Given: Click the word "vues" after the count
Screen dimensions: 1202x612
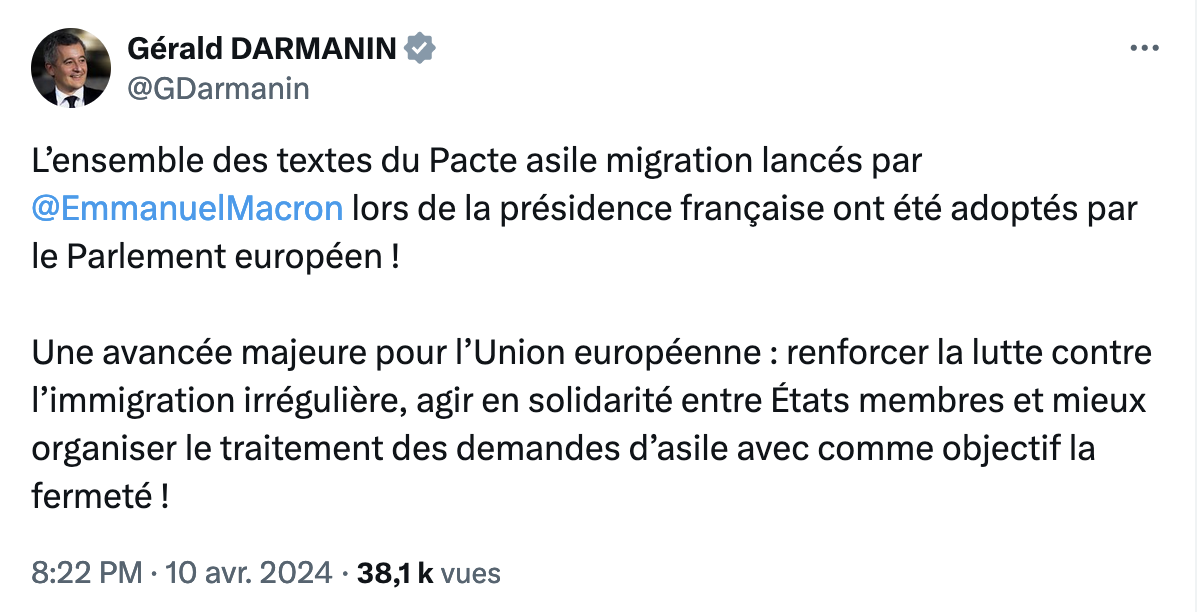Looking at the screenshot, I should (x=471, y=573).
